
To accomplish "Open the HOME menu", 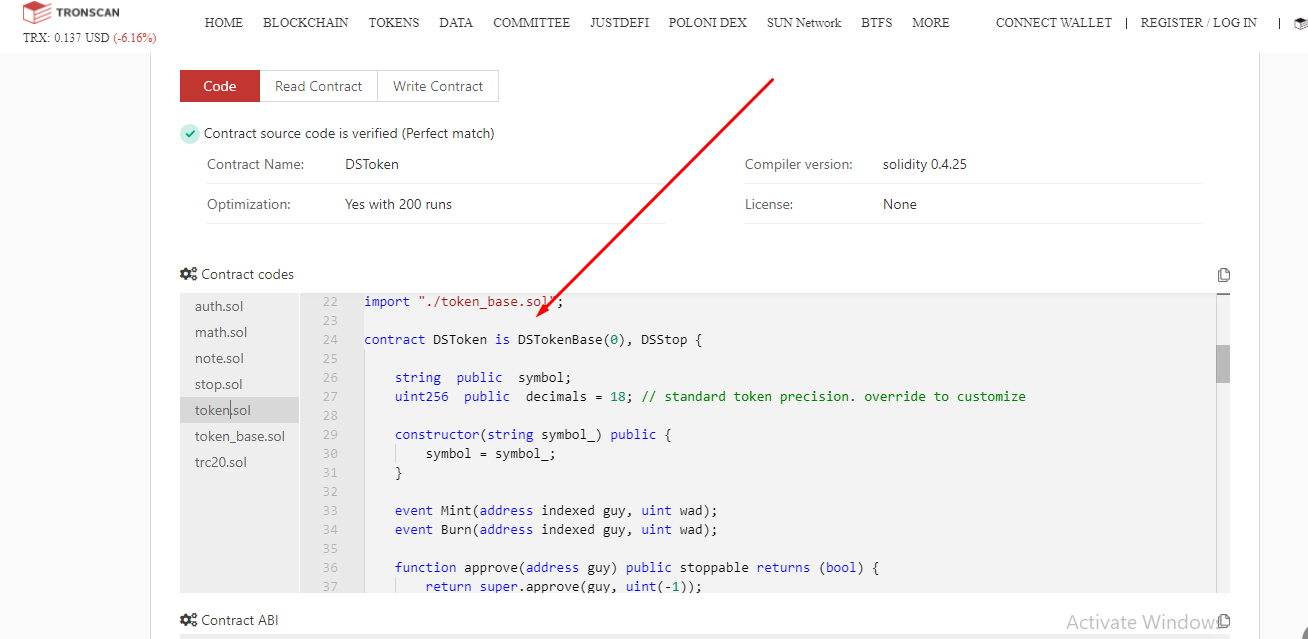I will point(224,23).
